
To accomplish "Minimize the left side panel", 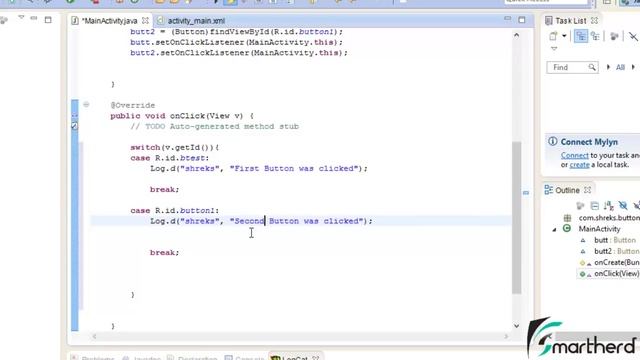I will click(x=34, y=18).
